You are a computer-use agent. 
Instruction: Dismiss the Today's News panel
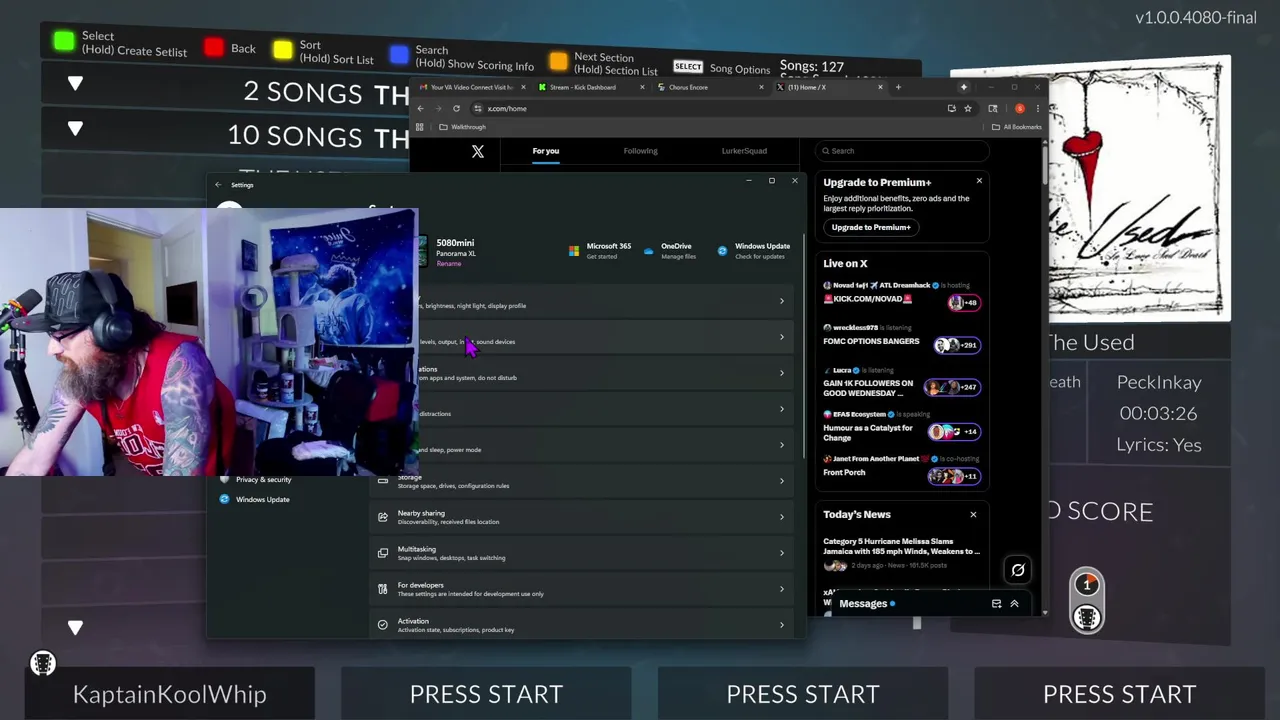click(973, 515)
